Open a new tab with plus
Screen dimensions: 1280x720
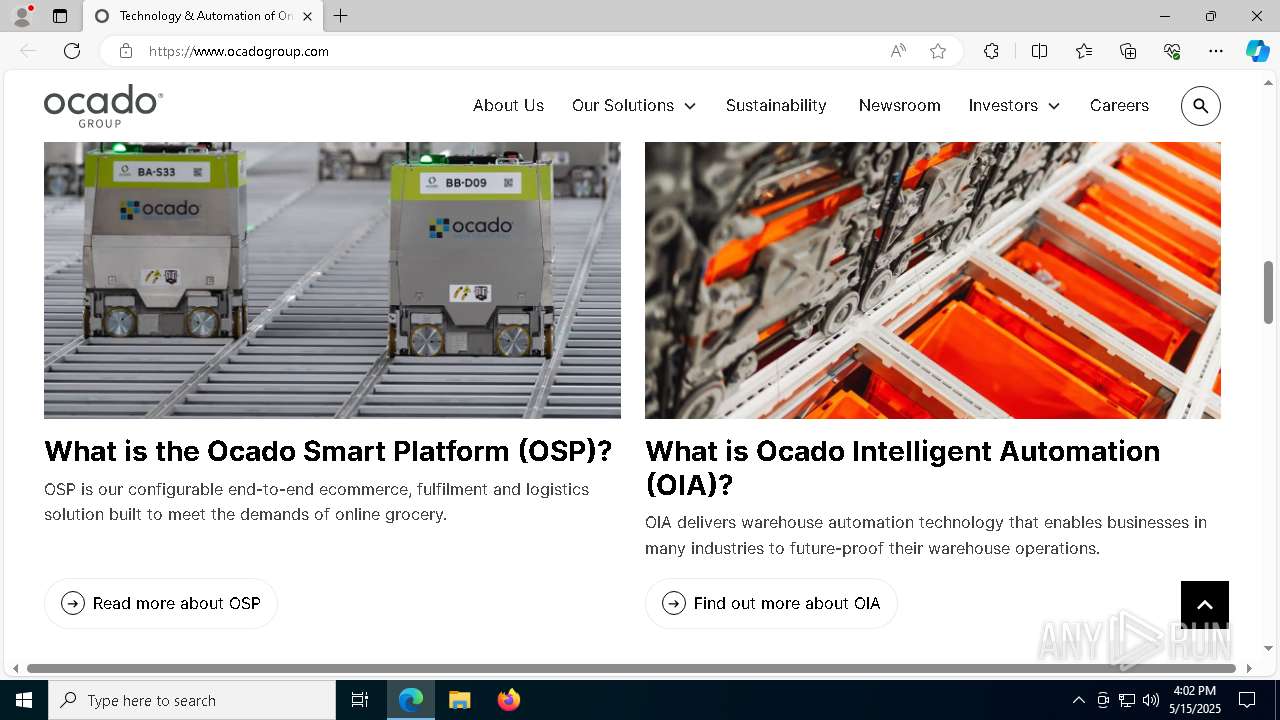(x=341, y=16)
